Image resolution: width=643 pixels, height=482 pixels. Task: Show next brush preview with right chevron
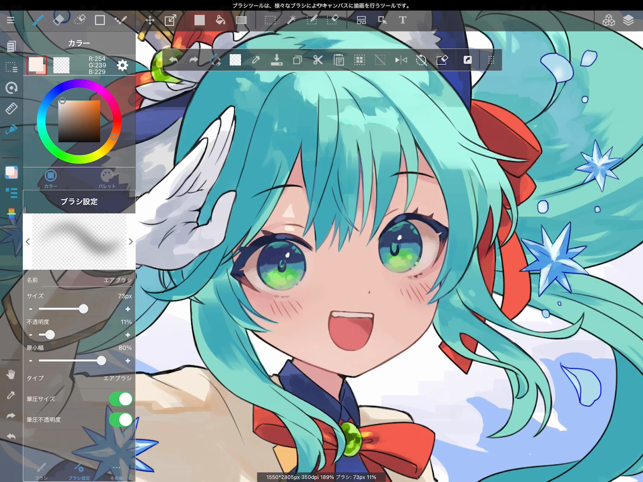[x=130, y=241]
